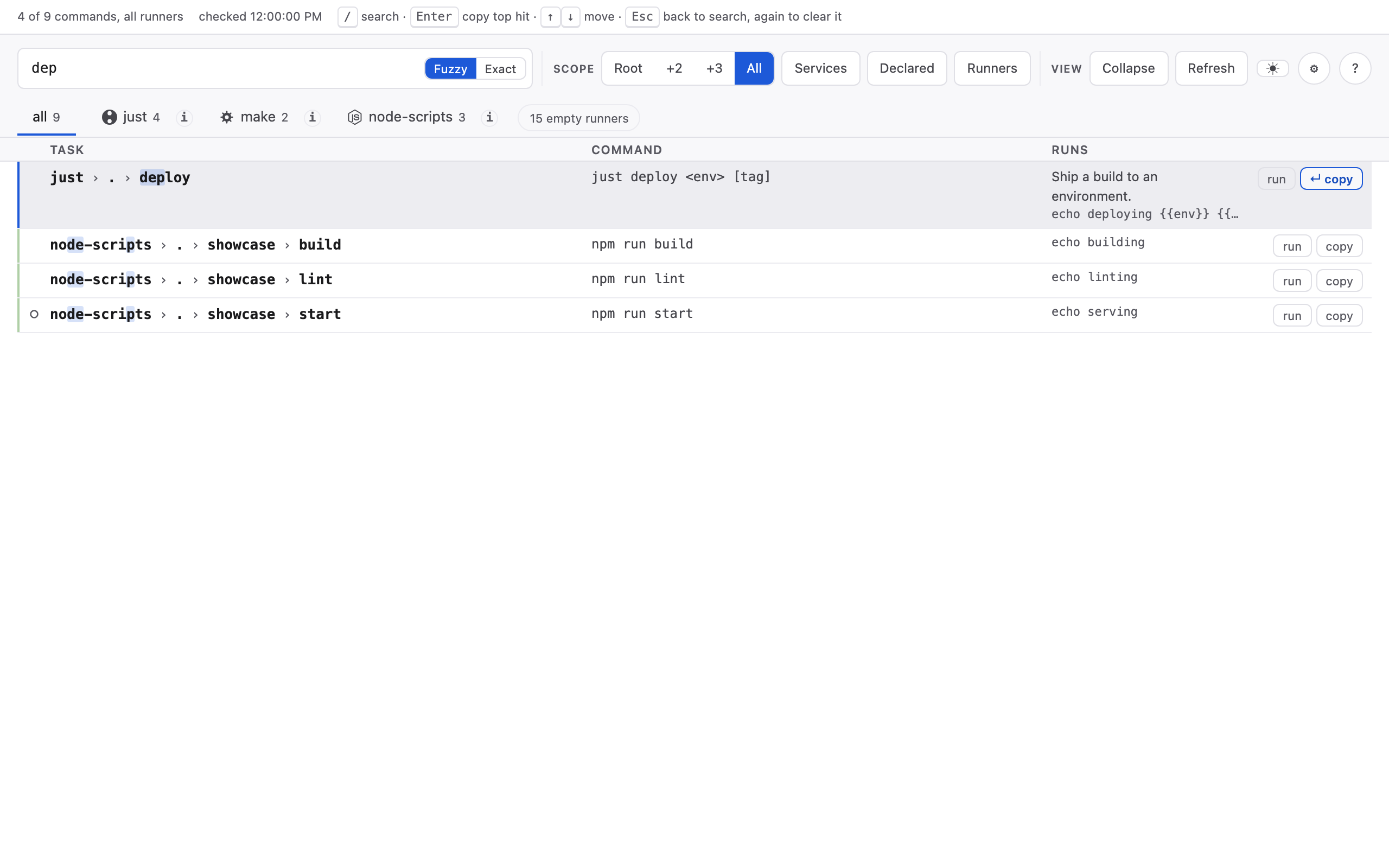This screenshot has width=1389, height=868.
Task: Select the all 9 tab
Action: [47, 117]
